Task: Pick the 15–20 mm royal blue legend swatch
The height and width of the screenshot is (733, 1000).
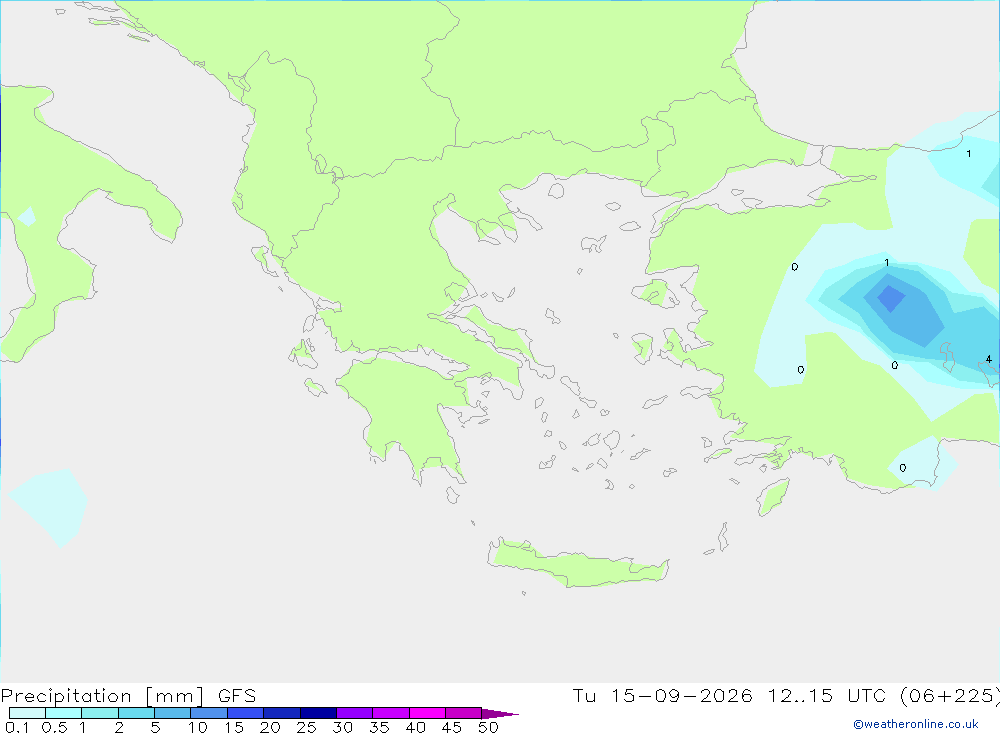Action: pos(245,713)
